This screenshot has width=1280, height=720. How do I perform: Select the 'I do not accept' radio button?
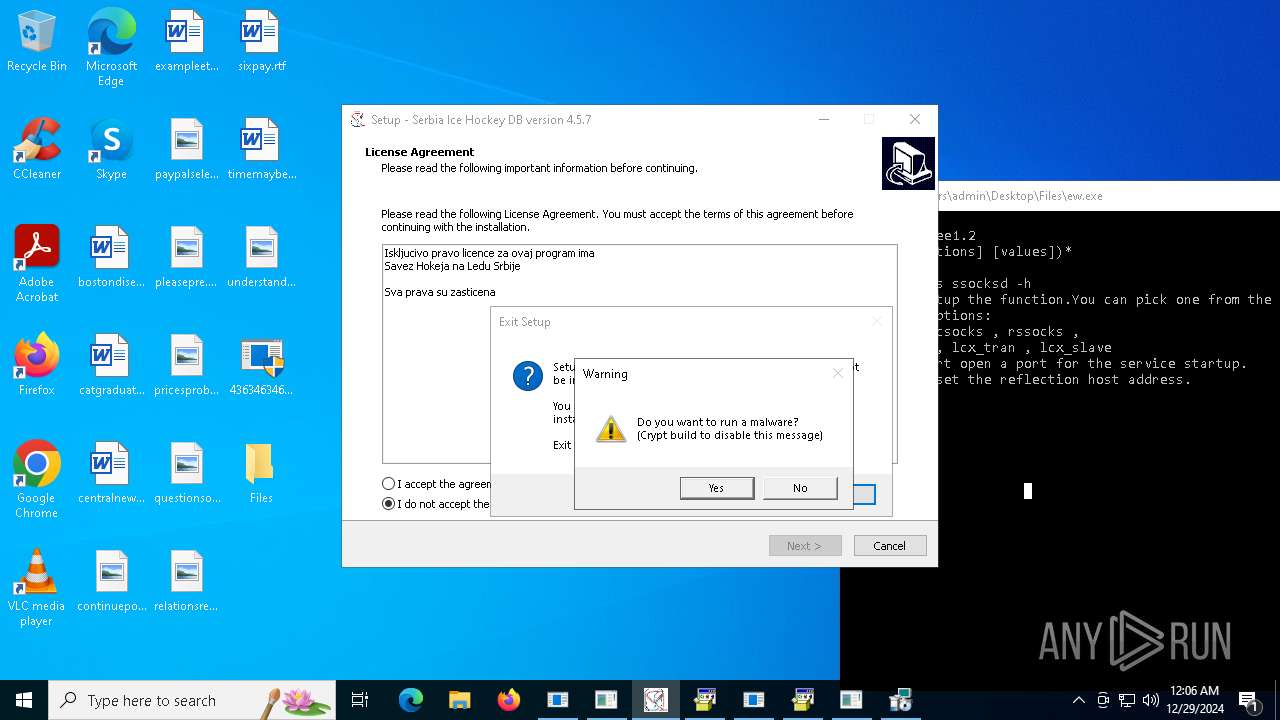click(x=389, y=504)
